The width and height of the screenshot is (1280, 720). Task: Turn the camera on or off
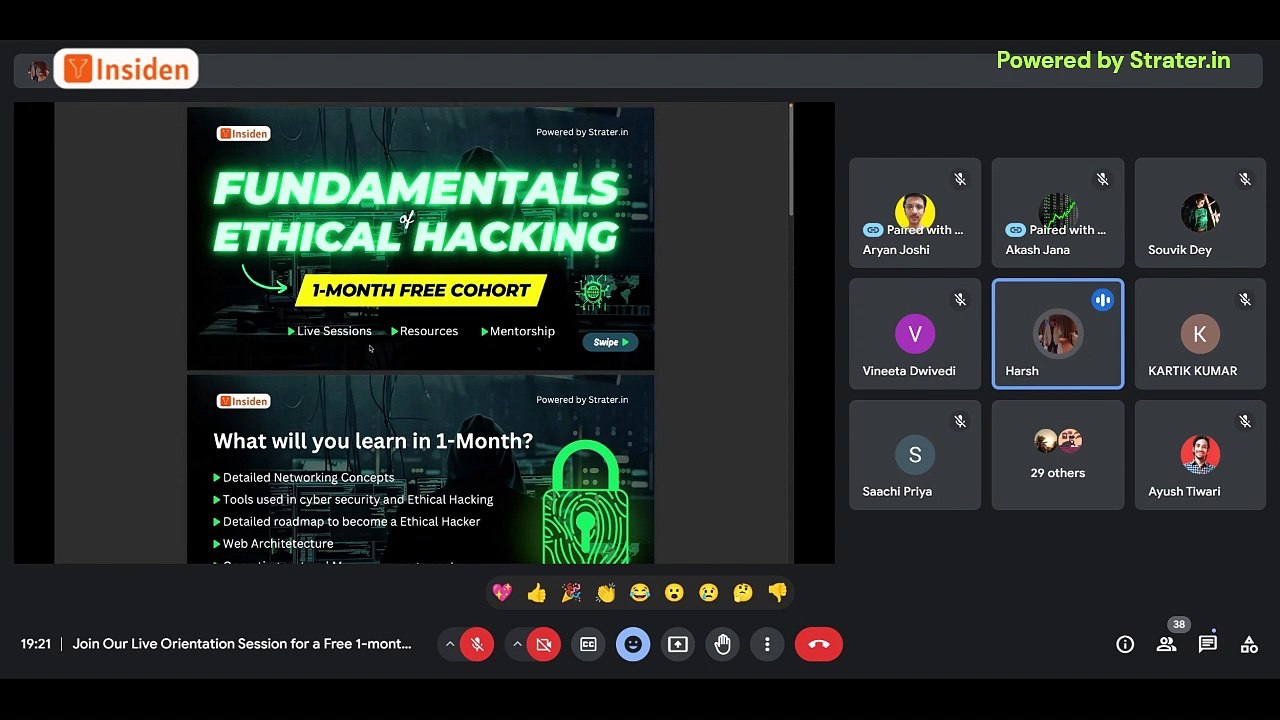point(544,645)
